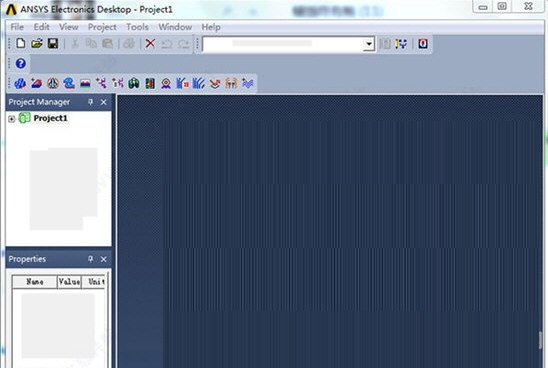The height and width of the screenshot is (368, 548).
Task: Open the Window menu
Action: [175, 27]
